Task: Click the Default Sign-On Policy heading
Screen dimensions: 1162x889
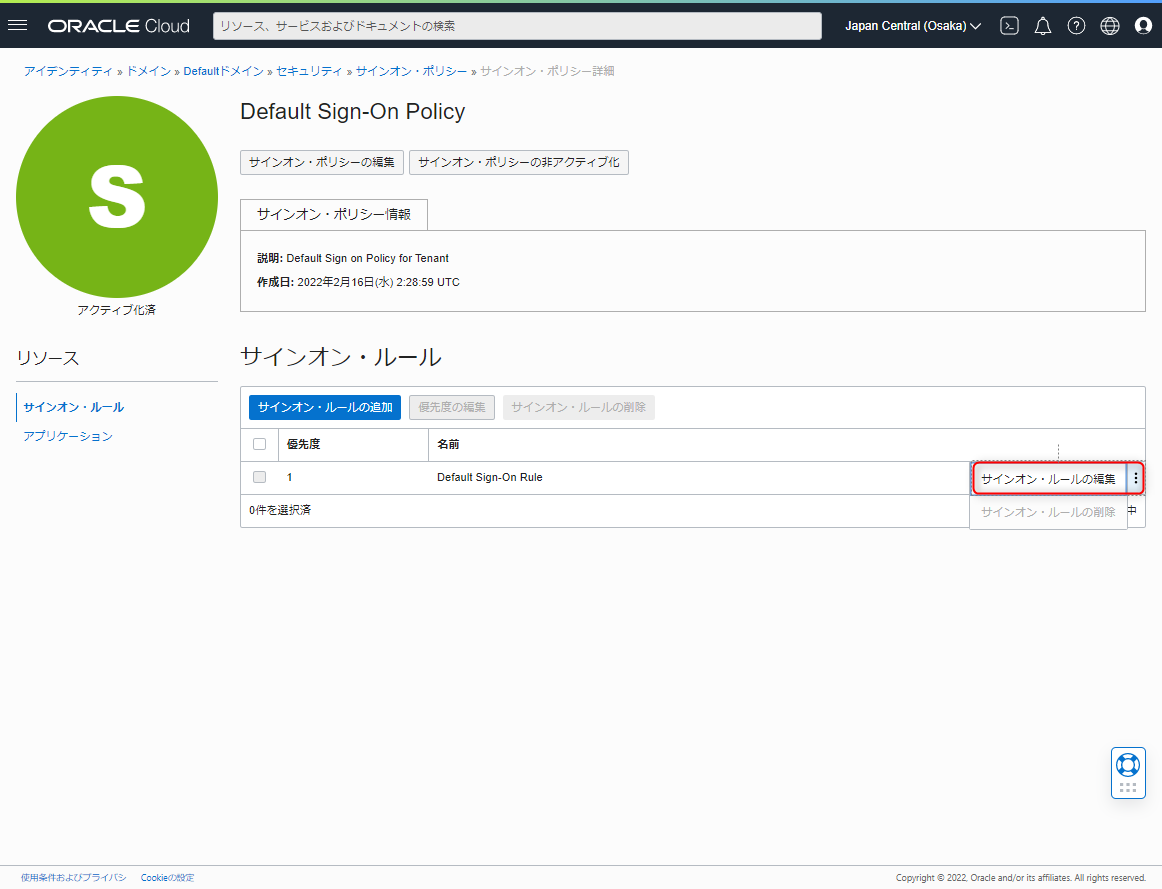Action: coord(353,111)
